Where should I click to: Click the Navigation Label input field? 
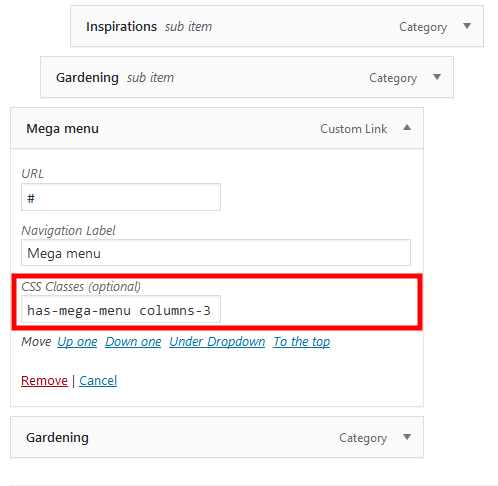(x=216, y=253)
